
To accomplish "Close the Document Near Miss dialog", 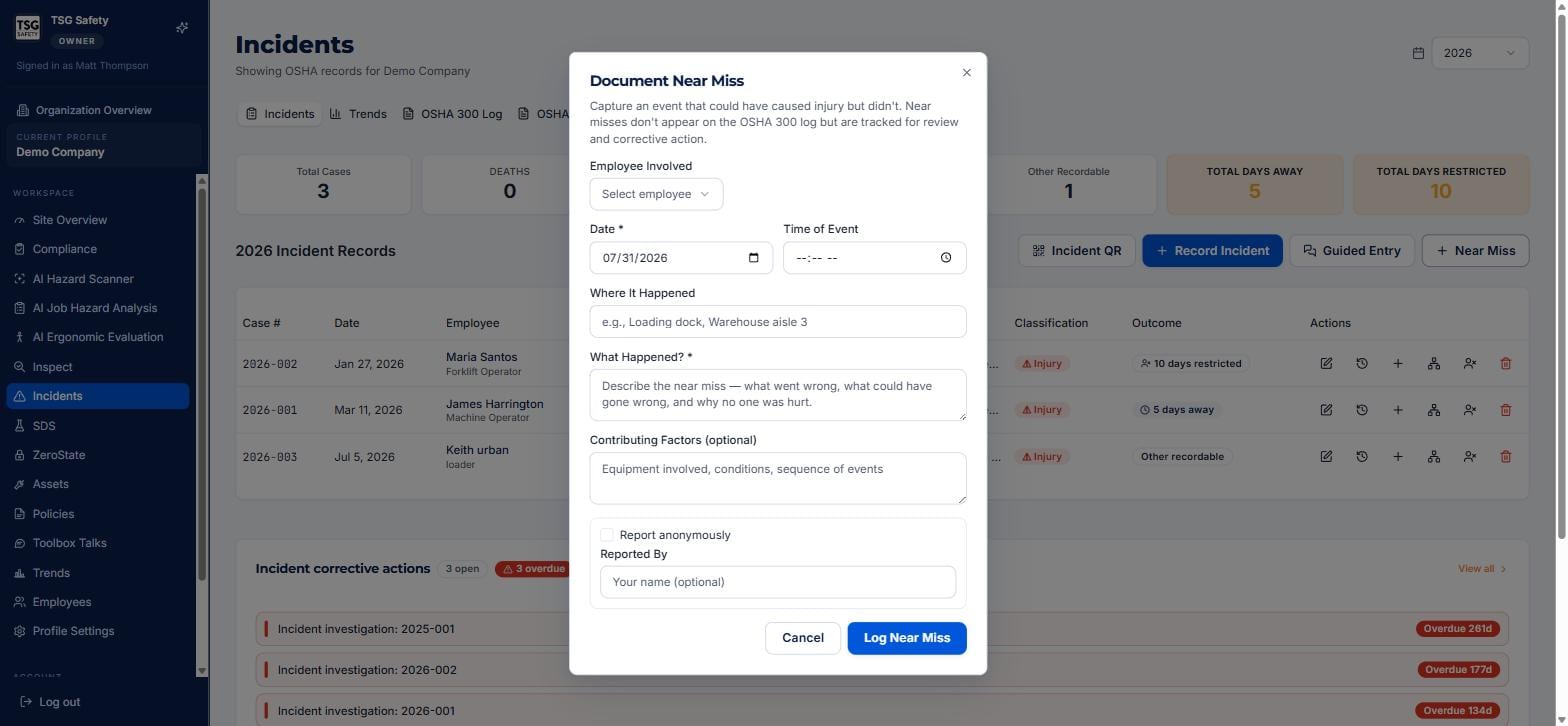I will click(966, 73).
